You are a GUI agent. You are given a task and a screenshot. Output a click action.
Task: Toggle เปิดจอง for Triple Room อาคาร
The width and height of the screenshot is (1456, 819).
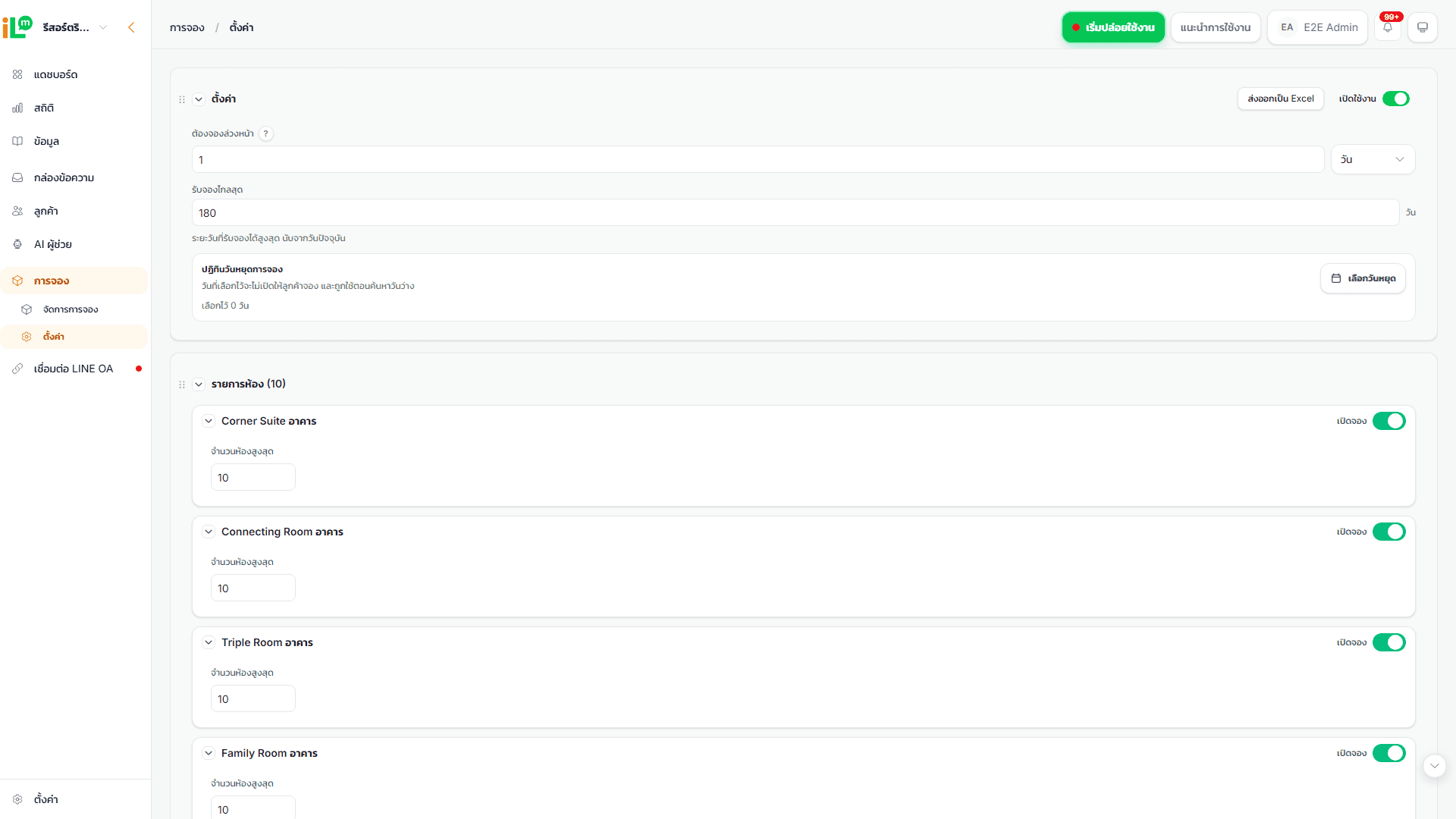point(1389,642)
